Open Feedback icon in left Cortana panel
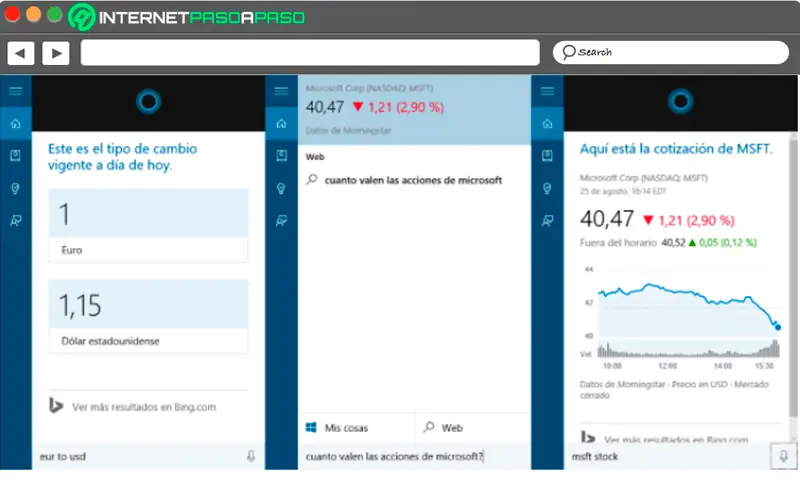Image resolution: width=800 pixels, height=500 pixels. (x=16, y=221)
